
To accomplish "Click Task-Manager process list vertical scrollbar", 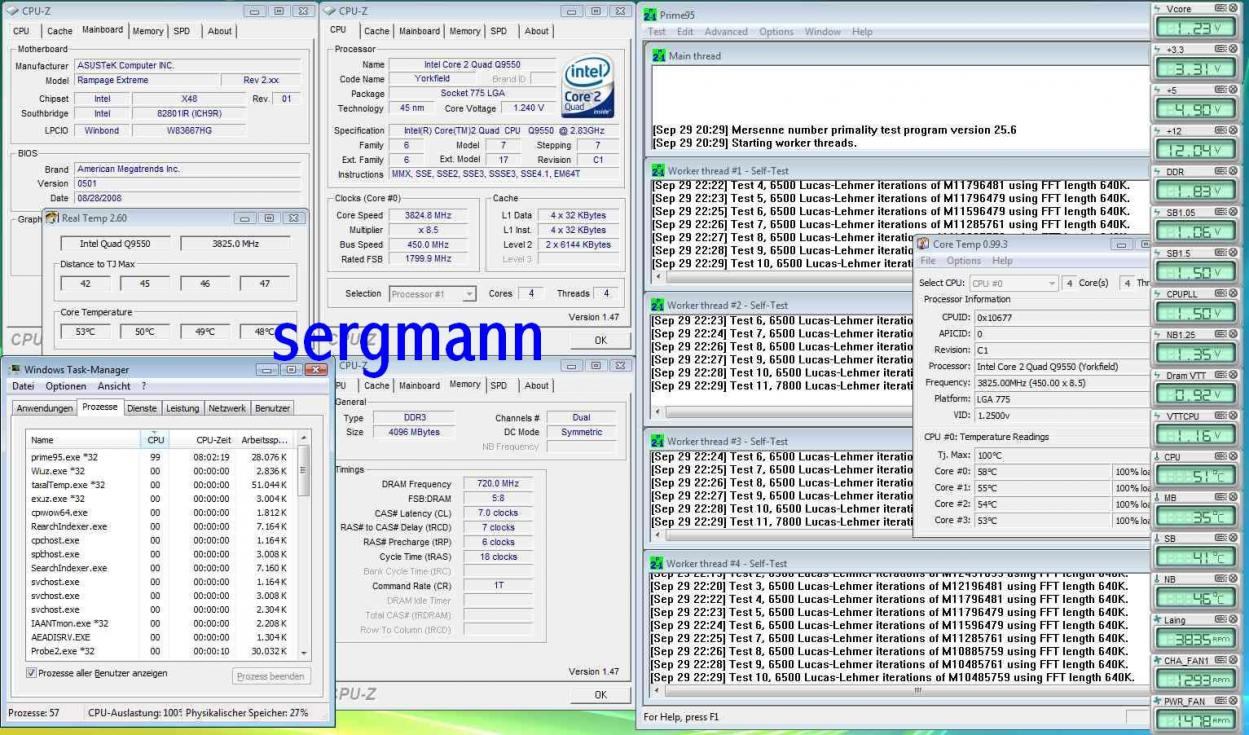I will click(x=304, y=545).
